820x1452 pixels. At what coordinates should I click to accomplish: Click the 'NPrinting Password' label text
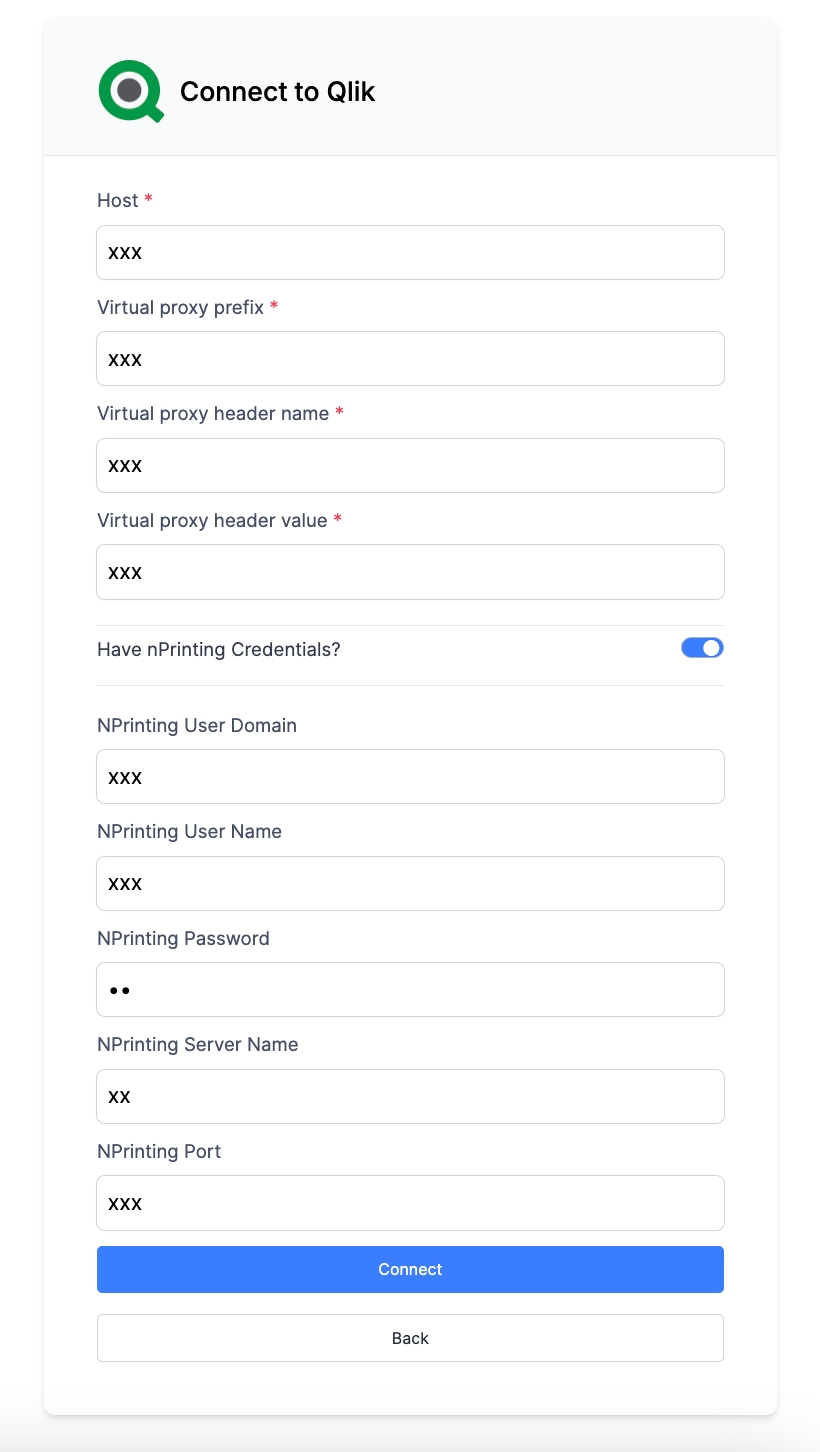(183, 938)
